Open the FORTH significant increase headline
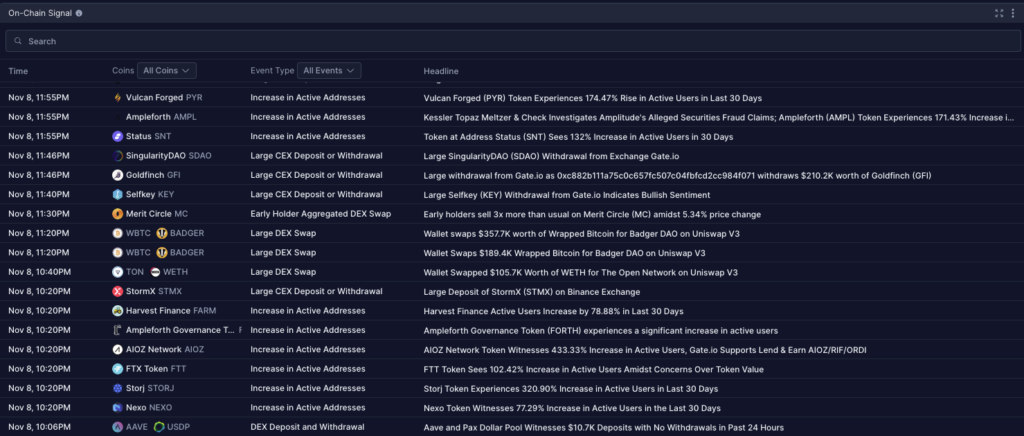The image size is (1024, 436). 600,330
